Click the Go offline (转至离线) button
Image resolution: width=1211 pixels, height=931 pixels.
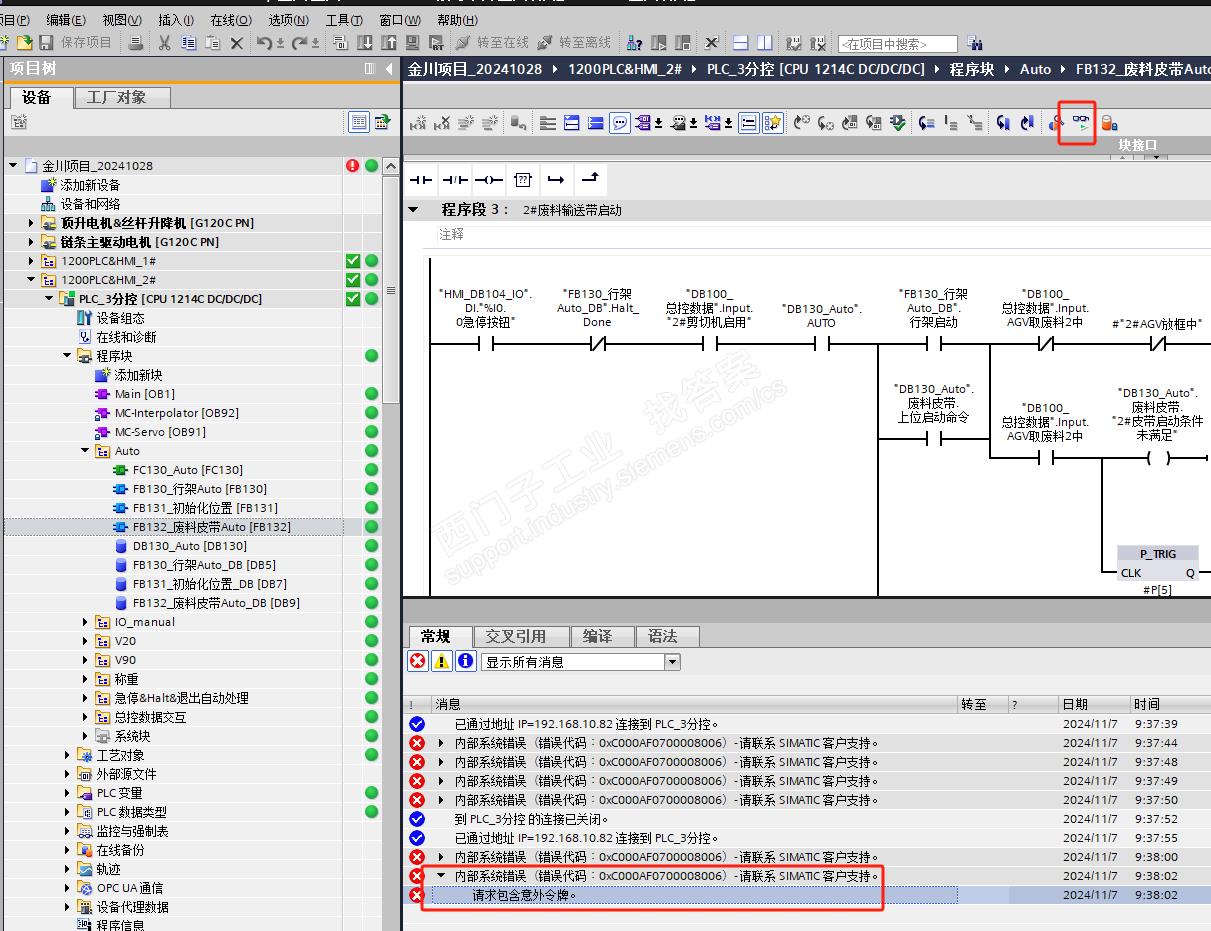[573, 43]
